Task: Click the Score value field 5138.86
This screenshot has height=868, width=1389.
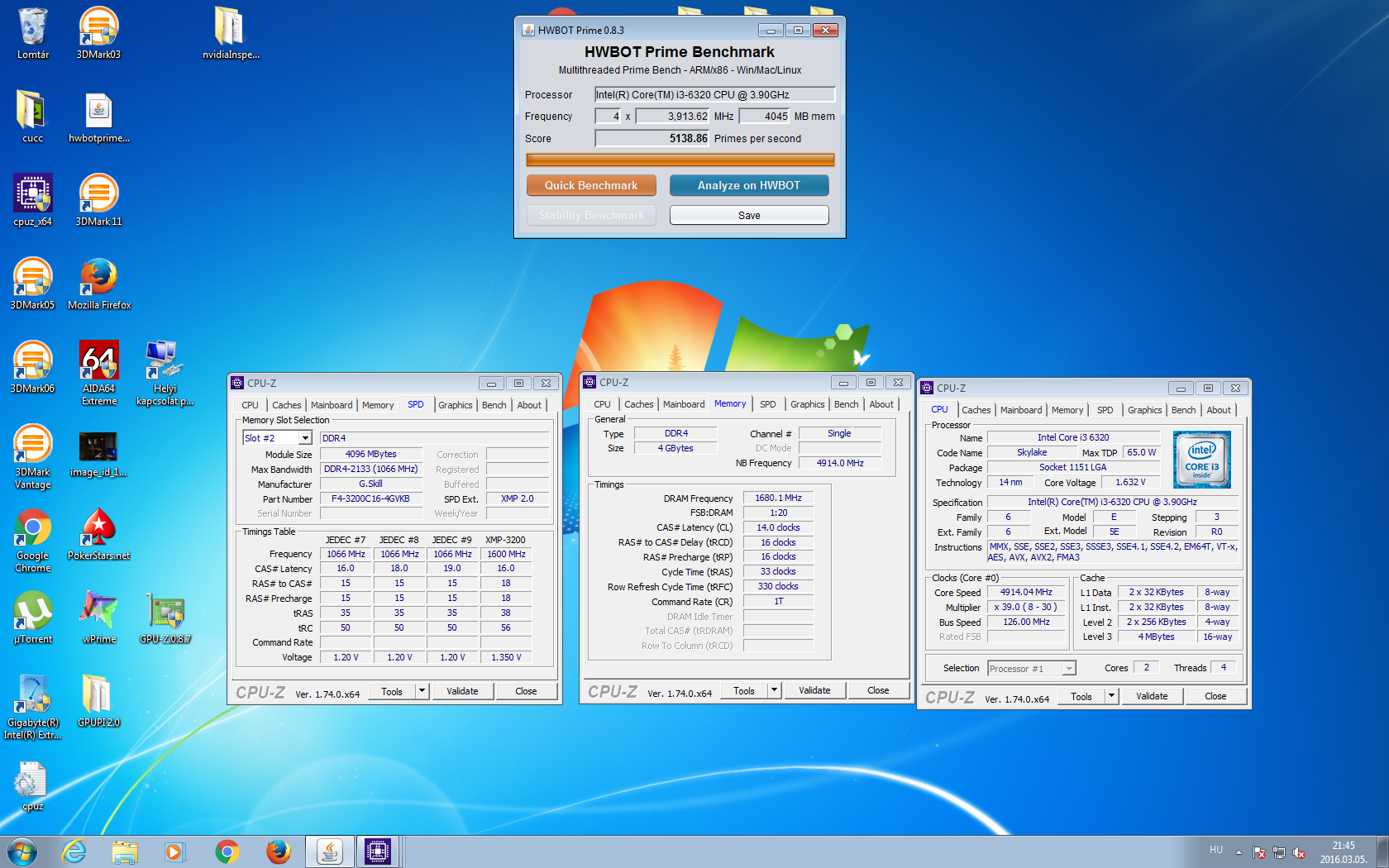Action: click(x=652, y=138)
